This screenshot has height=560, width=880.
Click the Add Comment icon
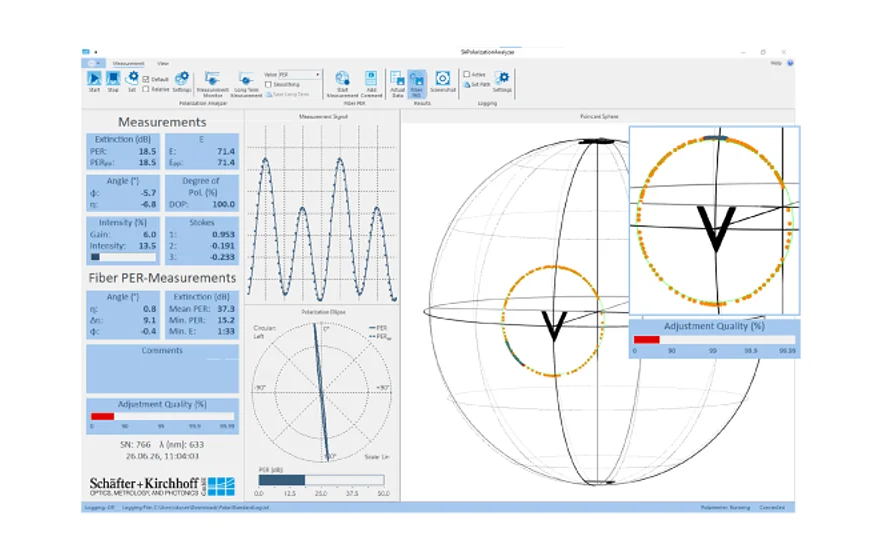coord(371,84)
